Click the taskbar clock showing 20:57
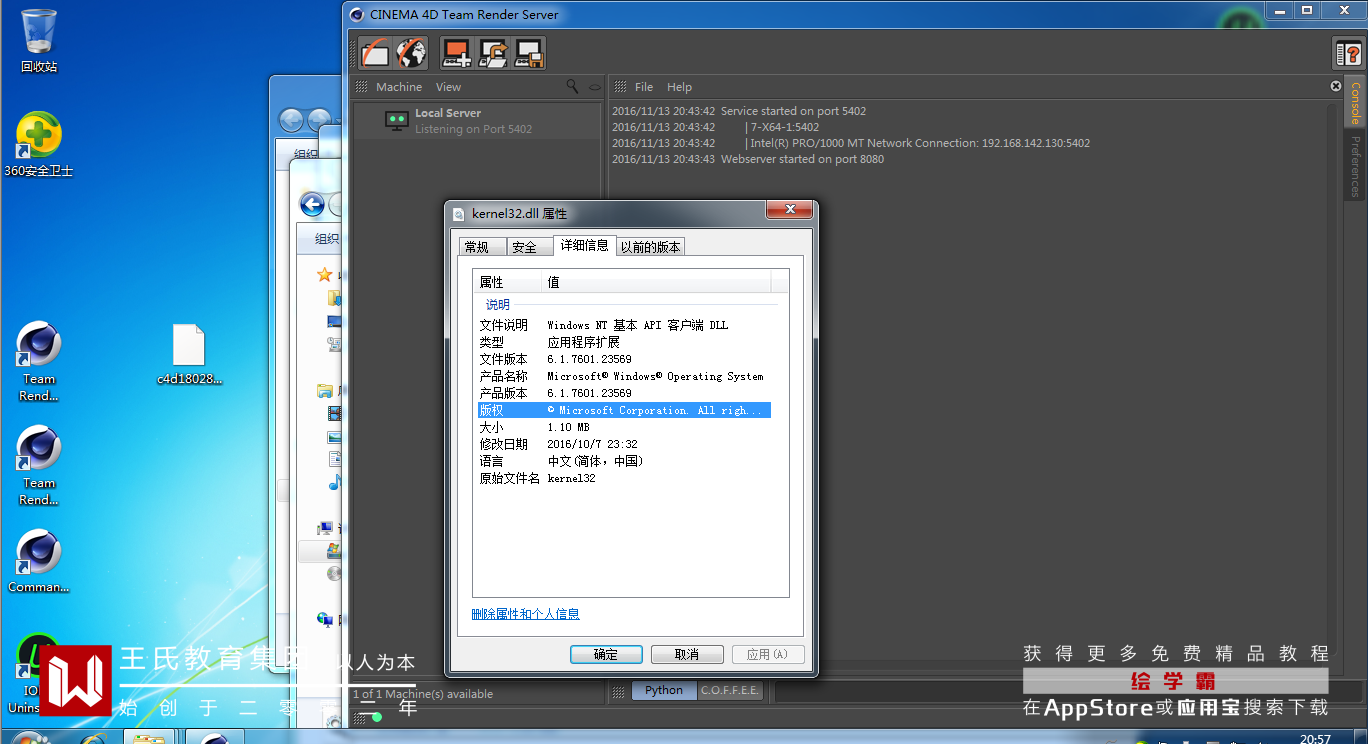The height and width of the screenshot is (744, 1368). pos(1315,739)
